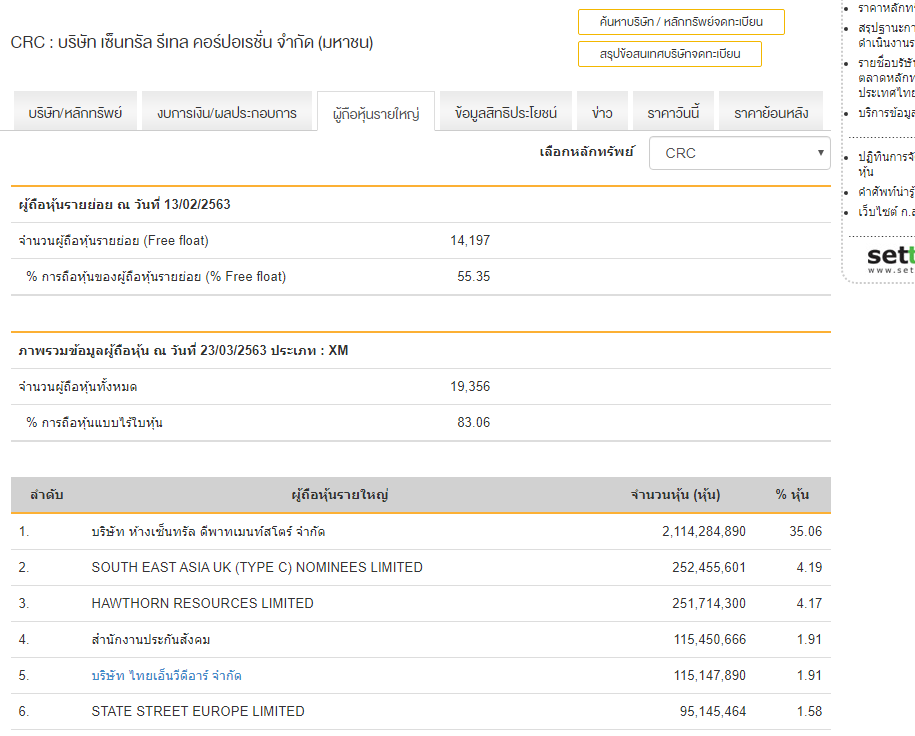Open the คำศัพท์น่ารู้ sidebar link

tap(886, 192)
